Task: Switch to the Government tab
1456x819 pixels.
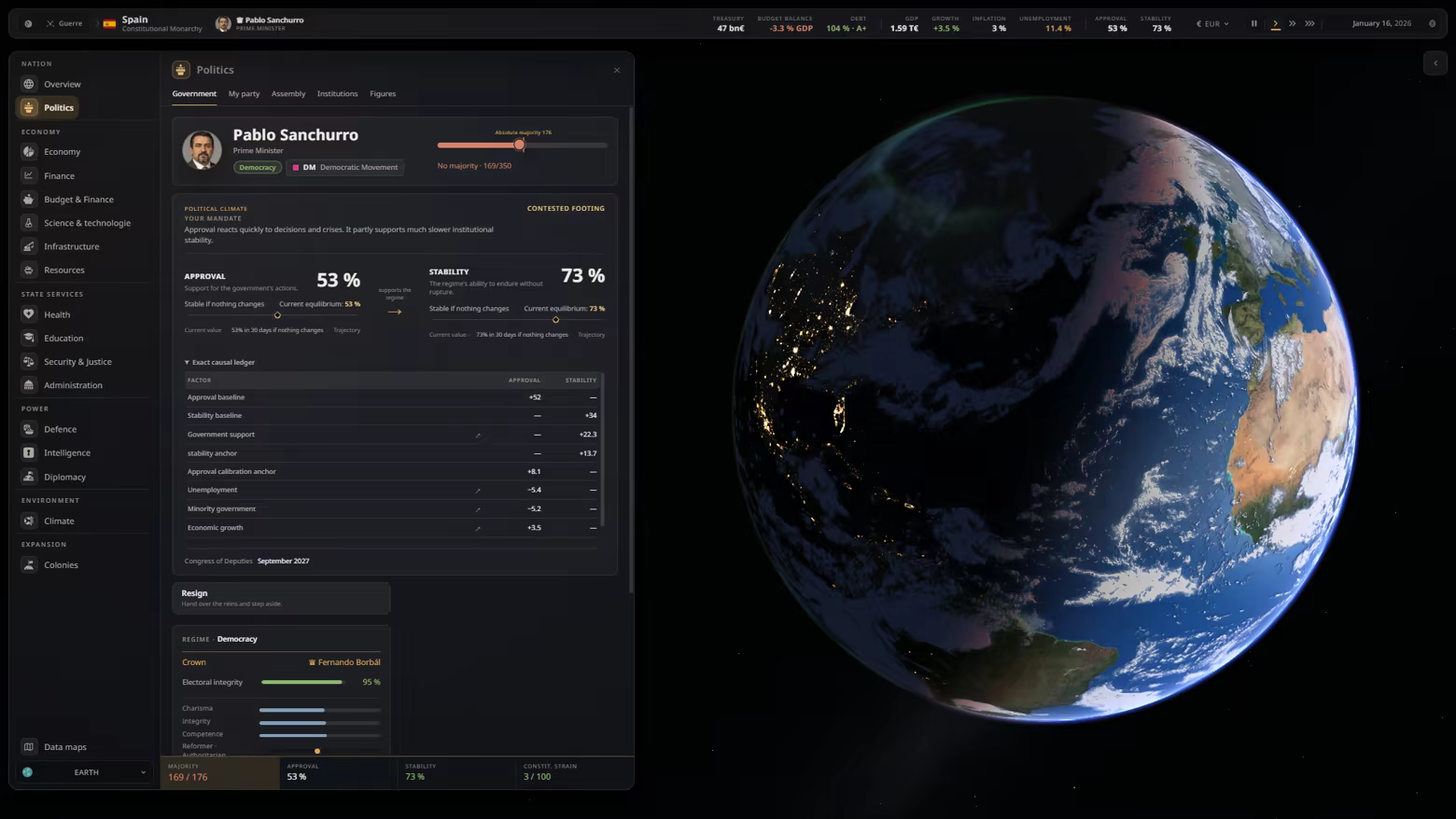Action: pyautogui.click(x=194, y=93)
